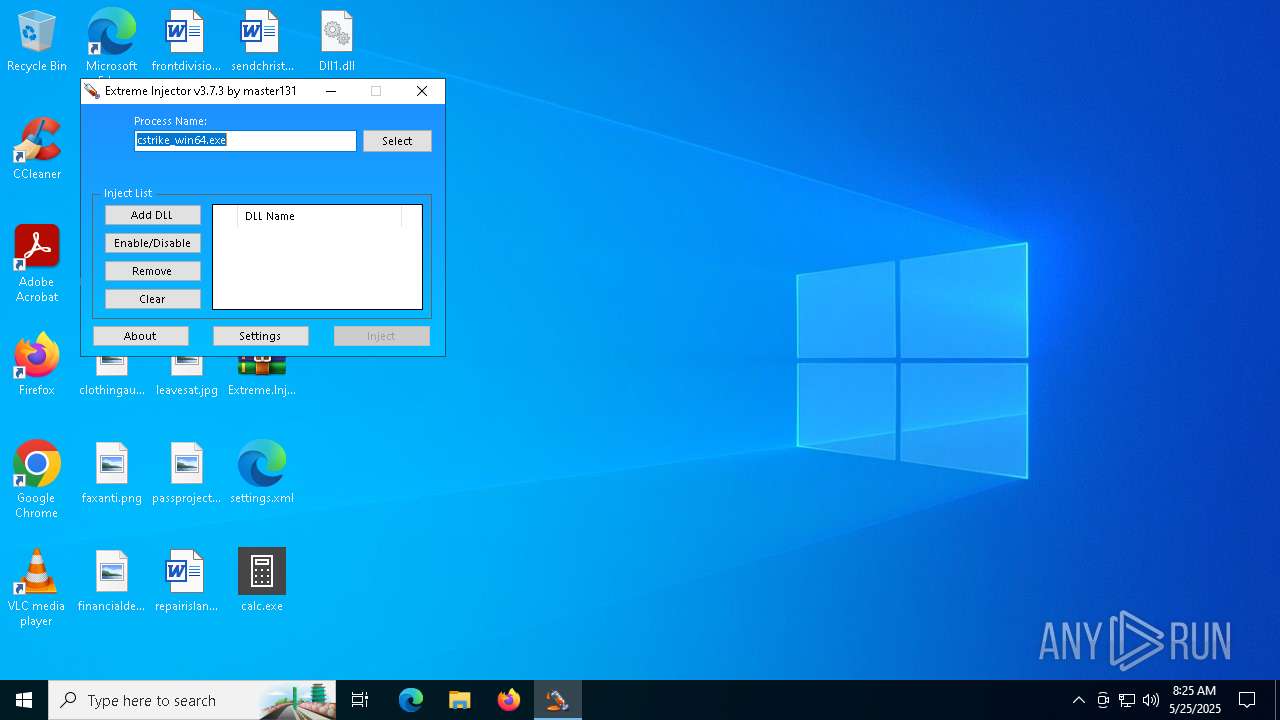1280x720 pixels.
Task: Launch Edge from the taskbar
Action: pos(411,700)
